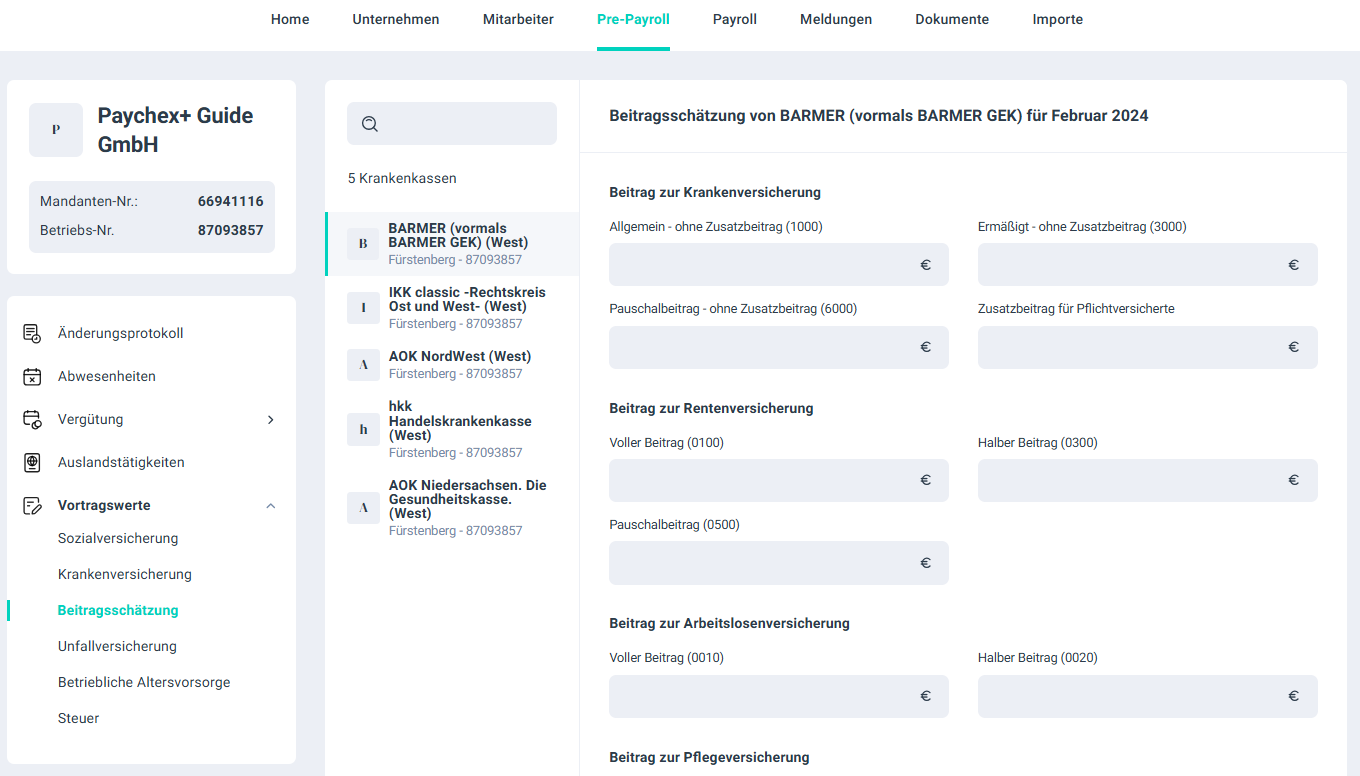The image size is (1360, 776).
Task: Select hkk Handelskrankenkasse (West) entry
Action: coord(452,430)
